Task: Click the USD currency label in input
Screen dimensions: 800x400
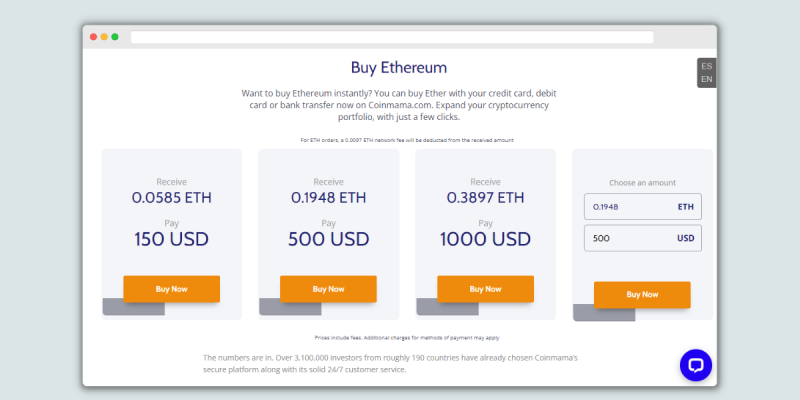Action: click(686, 238)
